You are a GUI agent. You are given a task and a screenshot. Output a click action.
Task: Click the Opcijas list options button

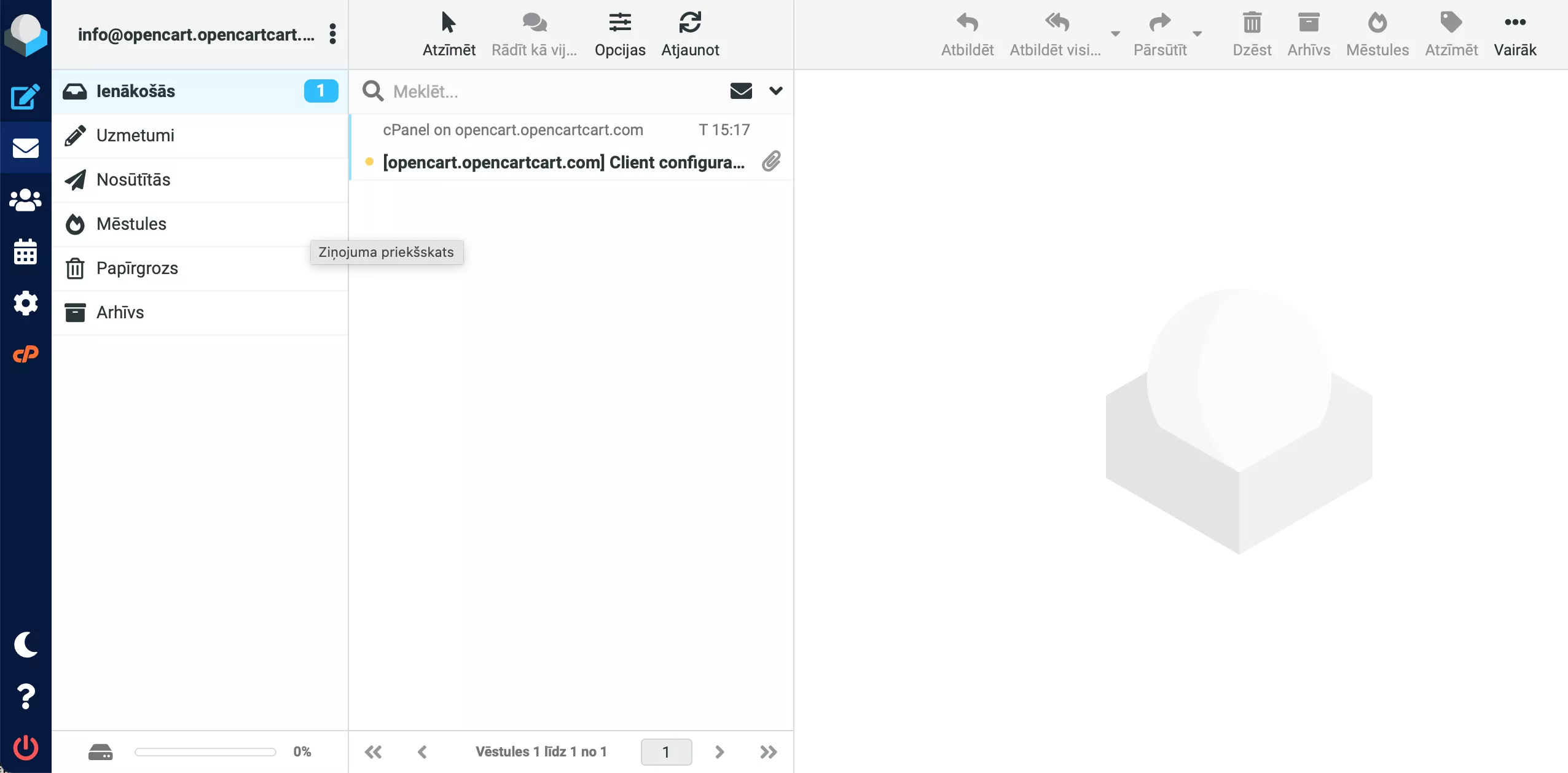coord(619,34)
